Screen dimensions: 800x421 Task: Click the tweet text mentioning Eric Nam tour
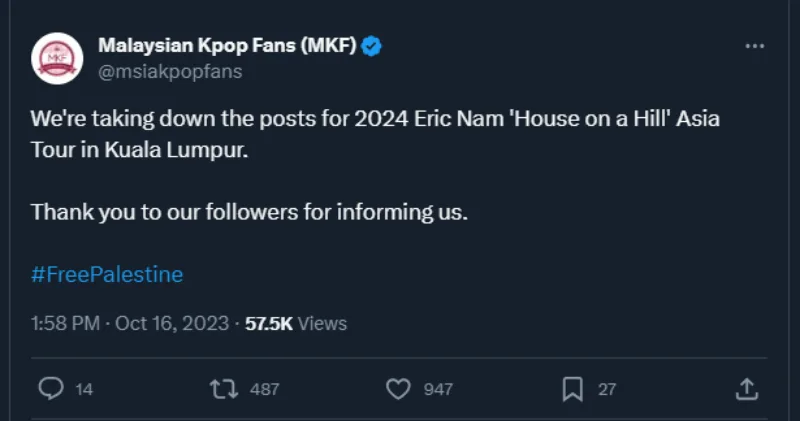click(375, 118)
